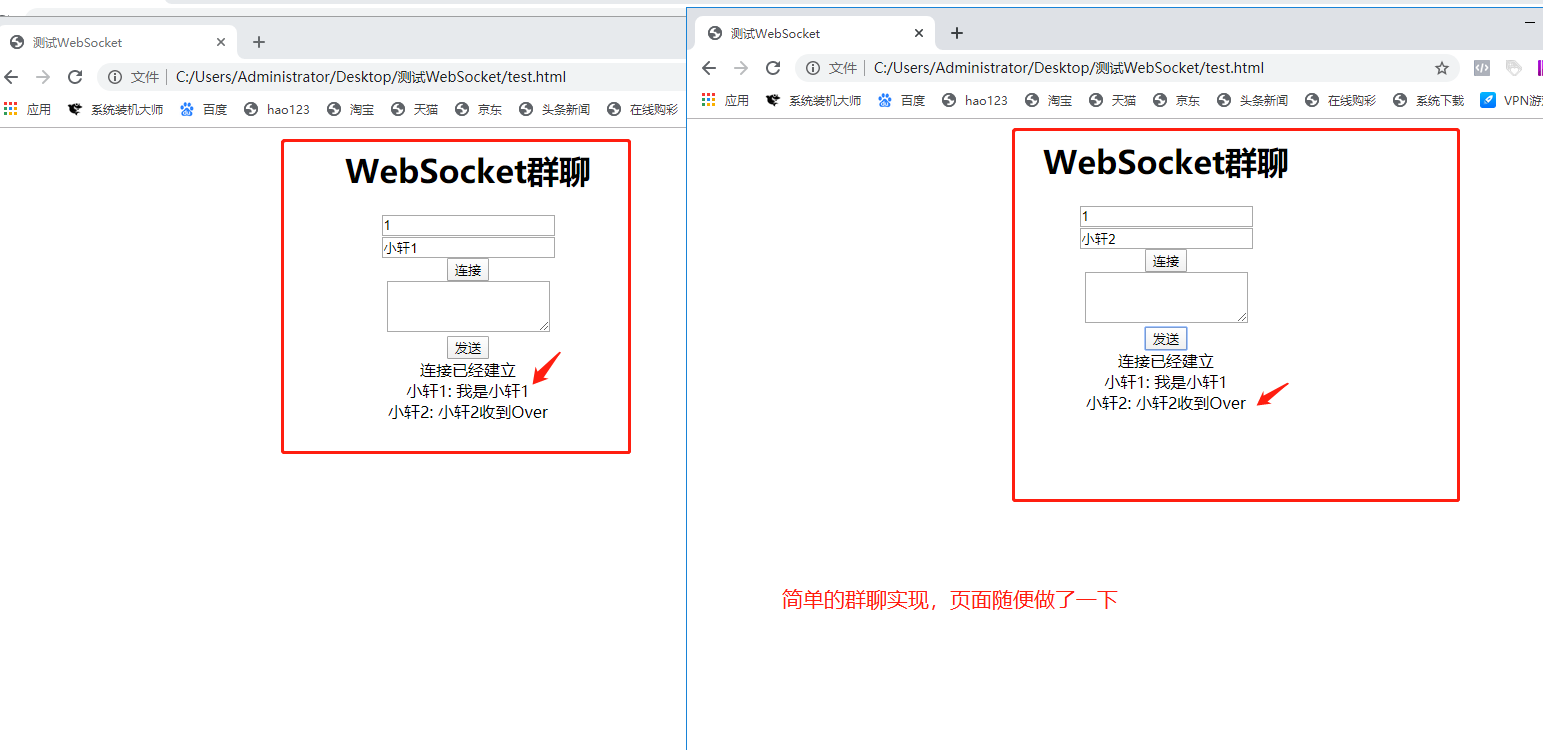
Task: Refresh the page in left window
Action: point(75,76)
